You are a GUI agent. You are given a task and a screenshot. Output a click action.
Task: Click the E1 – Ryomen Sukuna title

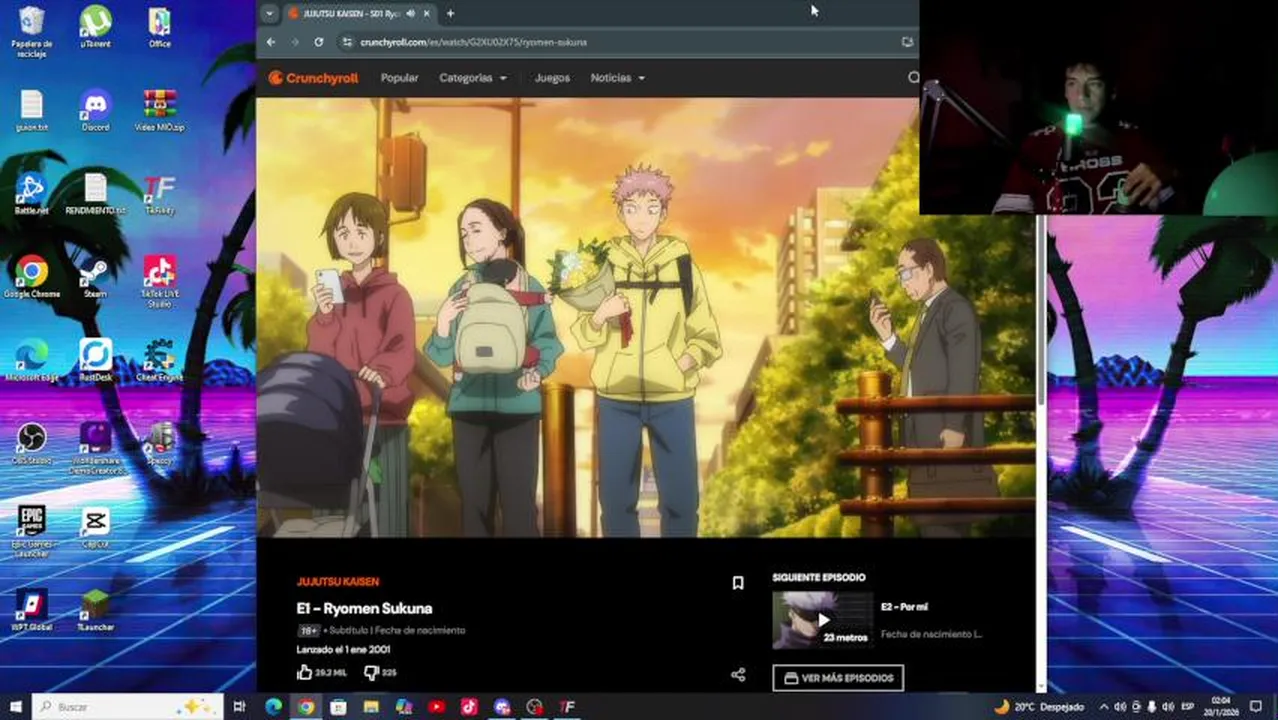(x=364, y=608)
